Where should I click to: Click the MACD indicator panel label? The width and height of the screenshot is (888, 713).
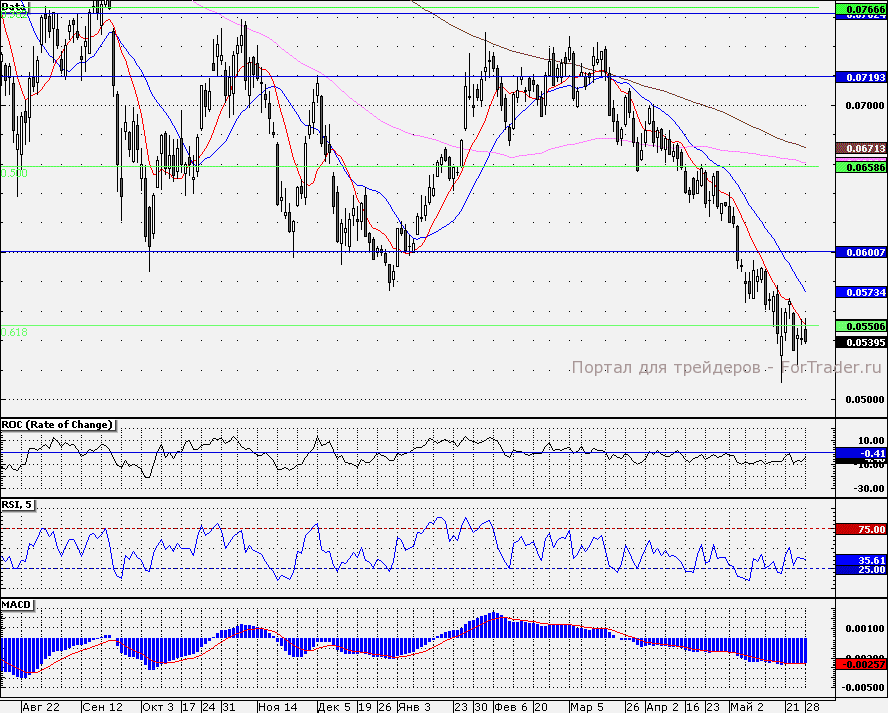[x=17, y=605]
